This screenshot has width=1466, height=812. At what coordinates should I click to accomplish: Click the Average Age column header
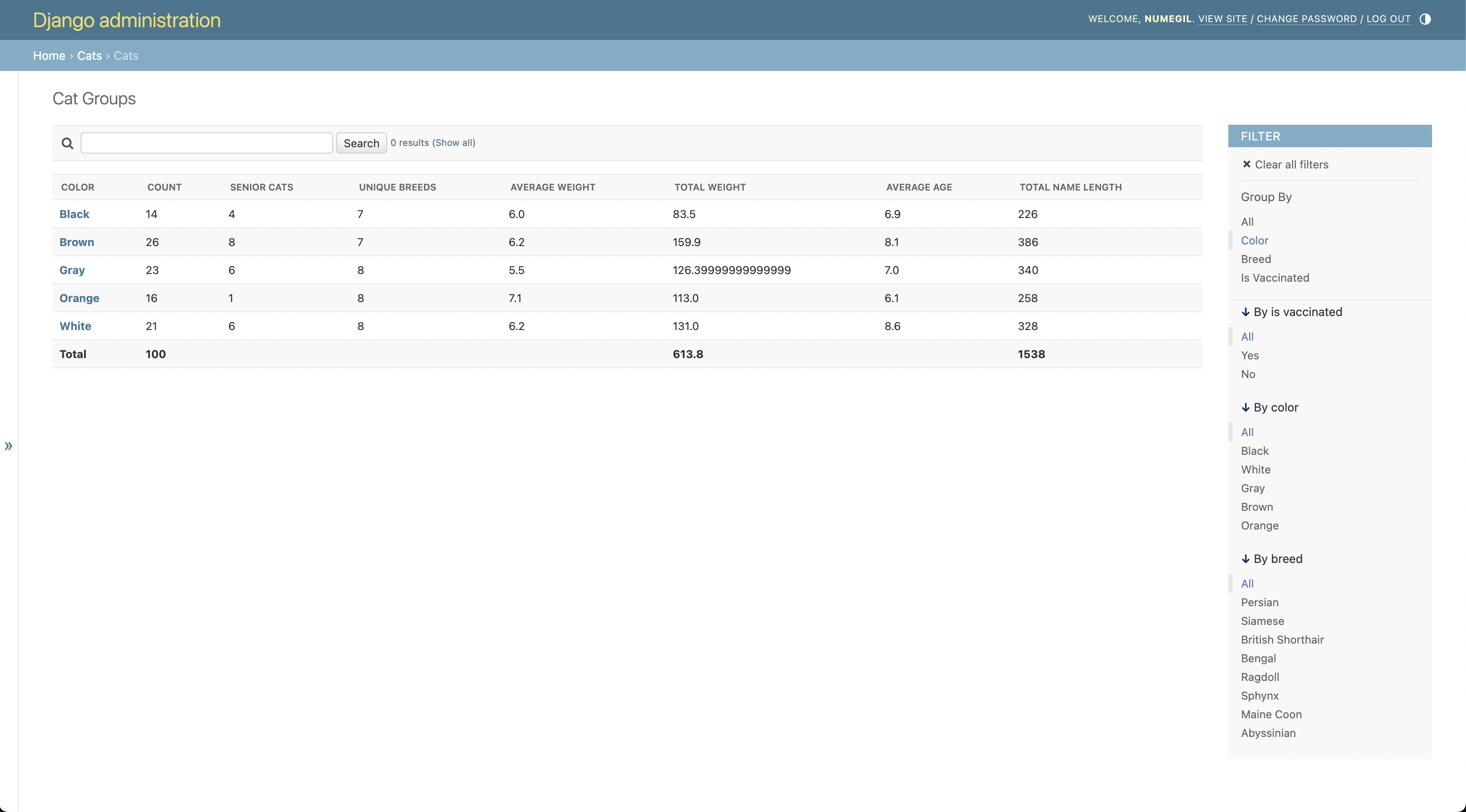pyautogui.click(x=918, y=187)
